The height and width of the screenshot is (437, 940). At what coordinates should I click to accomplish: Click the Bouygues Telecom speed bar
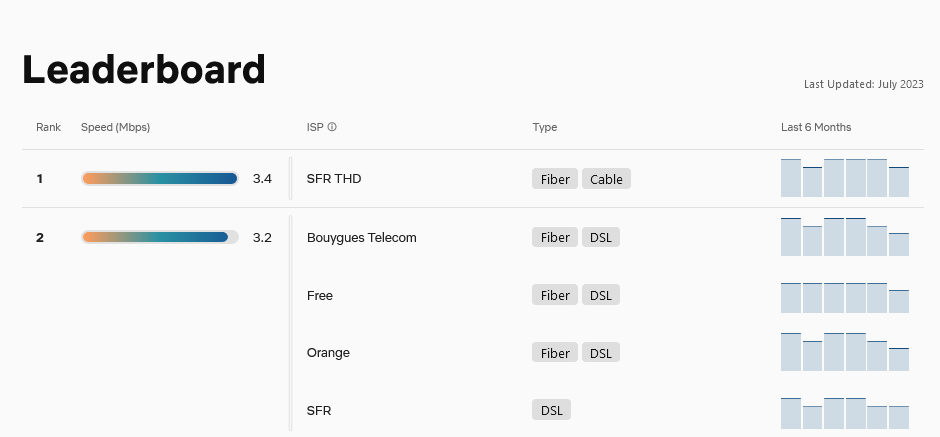[x=160, y=237]
